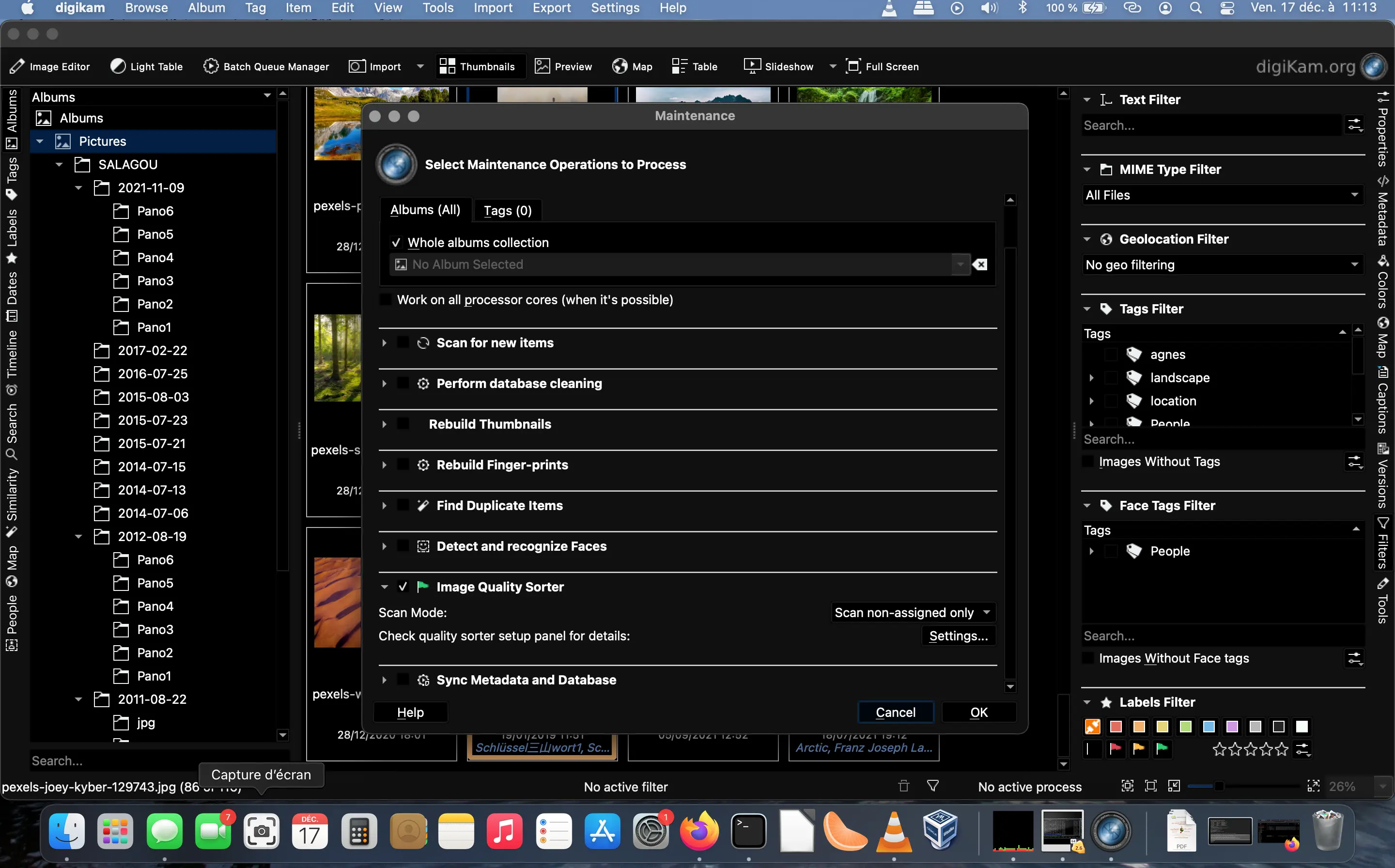1395x868 pixels.
Task: Open the Scan non-assigned only dropdown
Action: click(912, 612)
